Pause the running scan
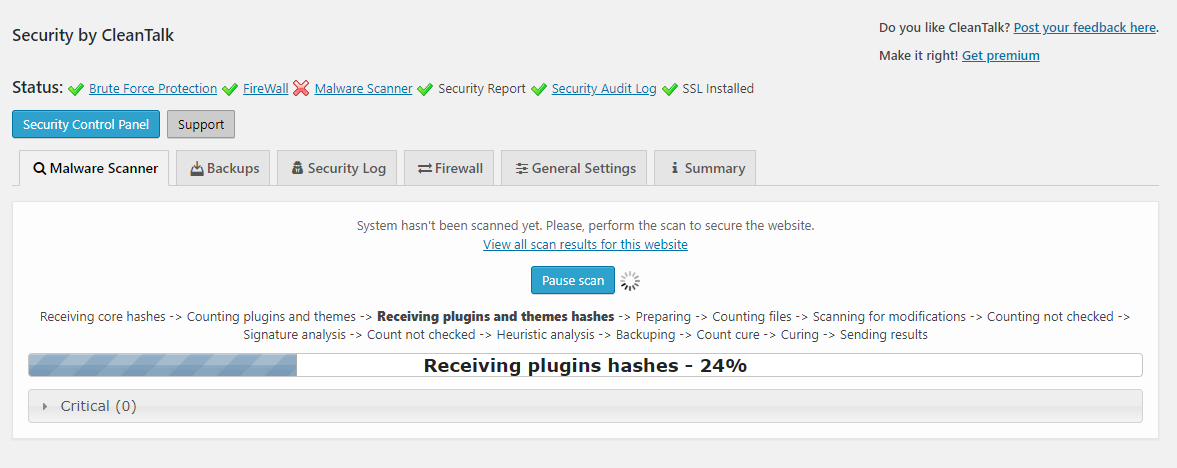This screenshot has height=468, width=1177. [573, 280]
